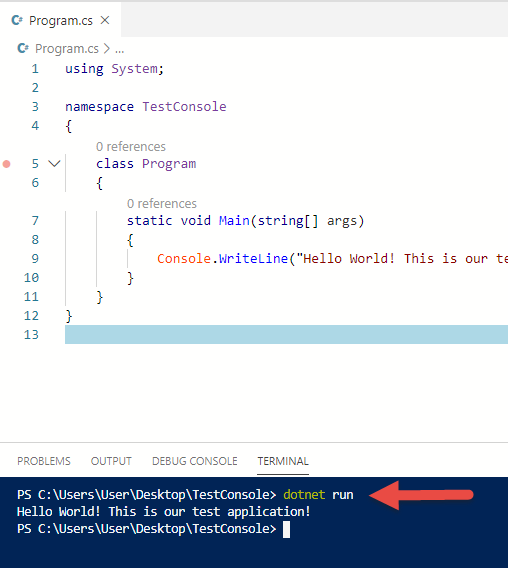Click the C# file icon in Program.cs tab

pyautogui.click(x=17, y=20)
